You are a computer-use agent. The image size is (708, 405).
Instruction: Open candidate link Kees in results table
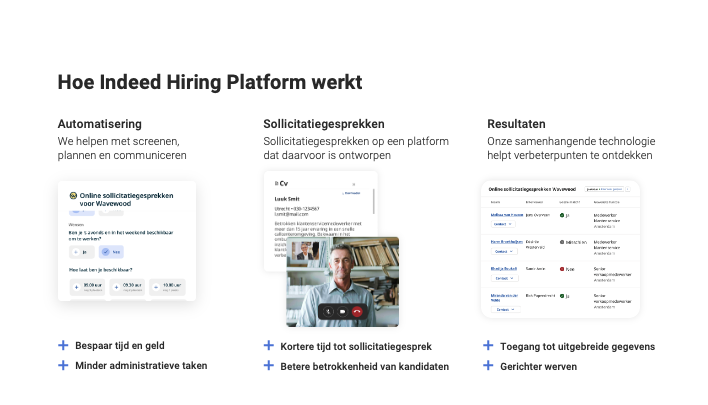pyautogui.click(x=507, y=242)
